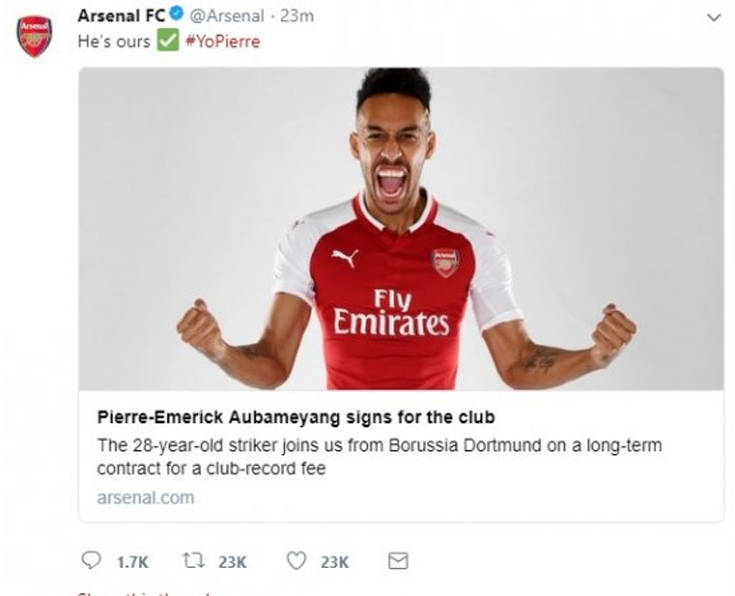Follow the arsenal.com link
Image resolution: width=735 pixels, height=596 pixels.
click(146, 497)
